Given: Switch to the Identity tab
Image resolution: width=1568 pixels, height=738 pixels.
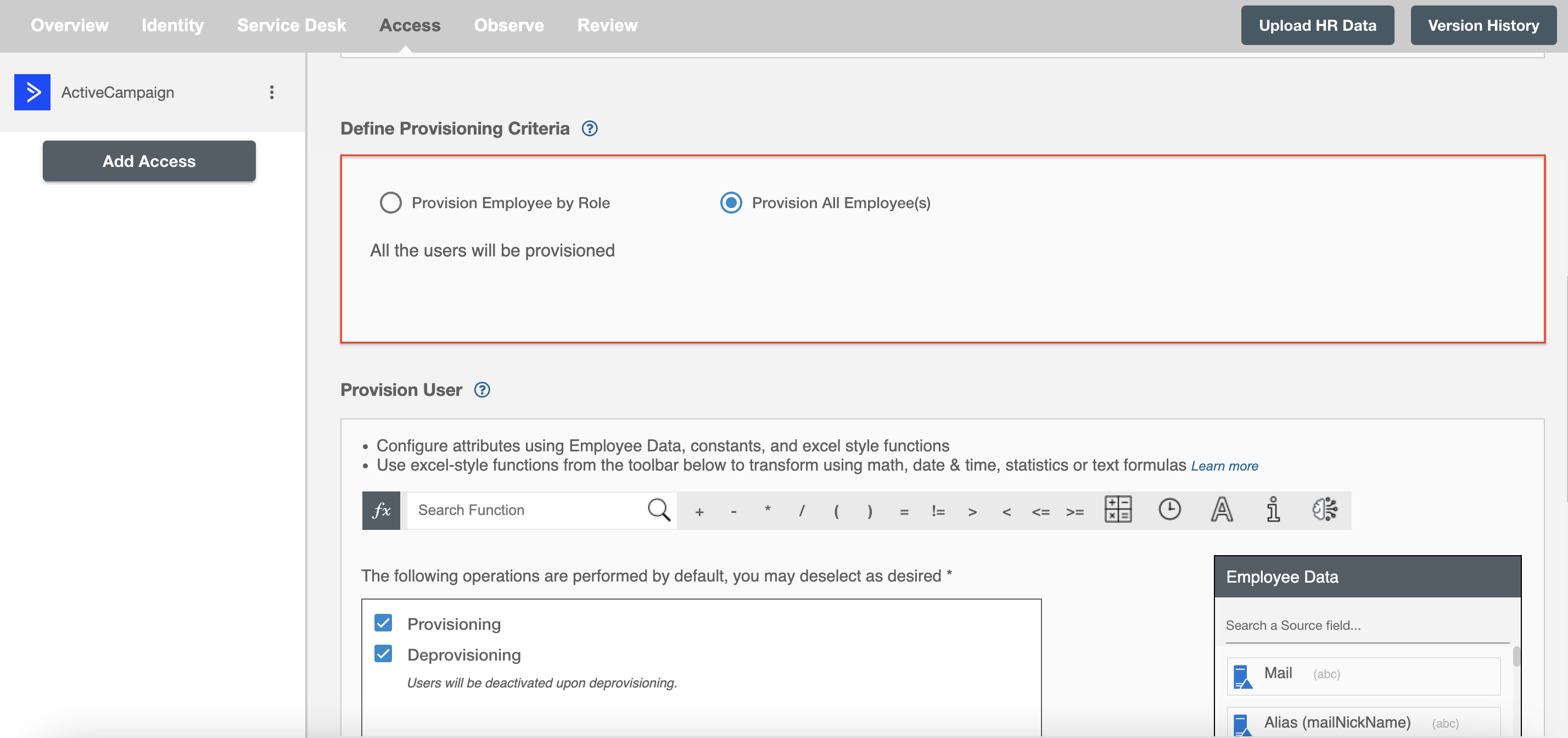Looking at the screenshot, I should [172, 25].
